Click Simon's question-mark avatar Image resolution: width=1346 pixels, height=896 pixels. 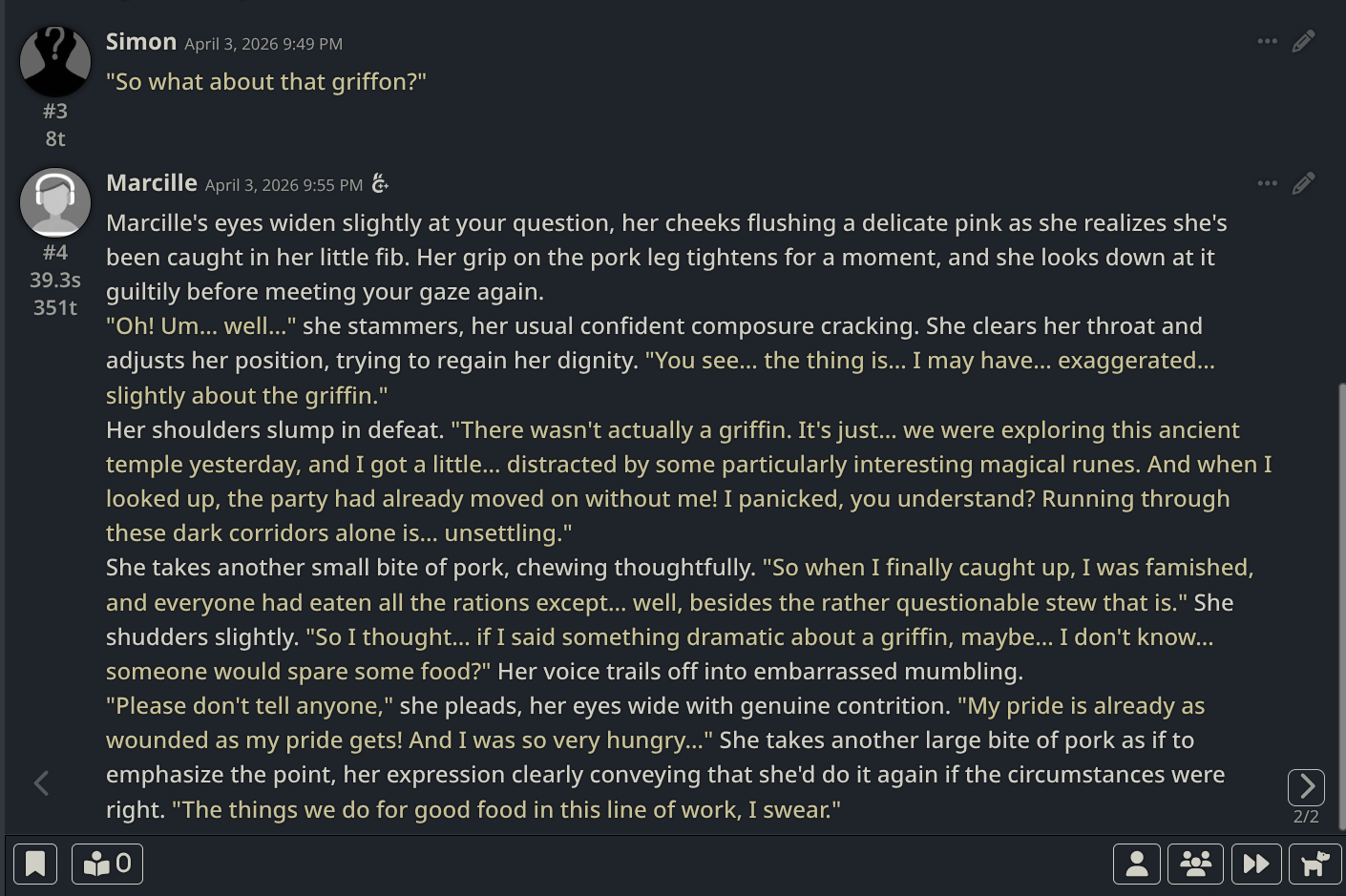(x=55, y=60)
